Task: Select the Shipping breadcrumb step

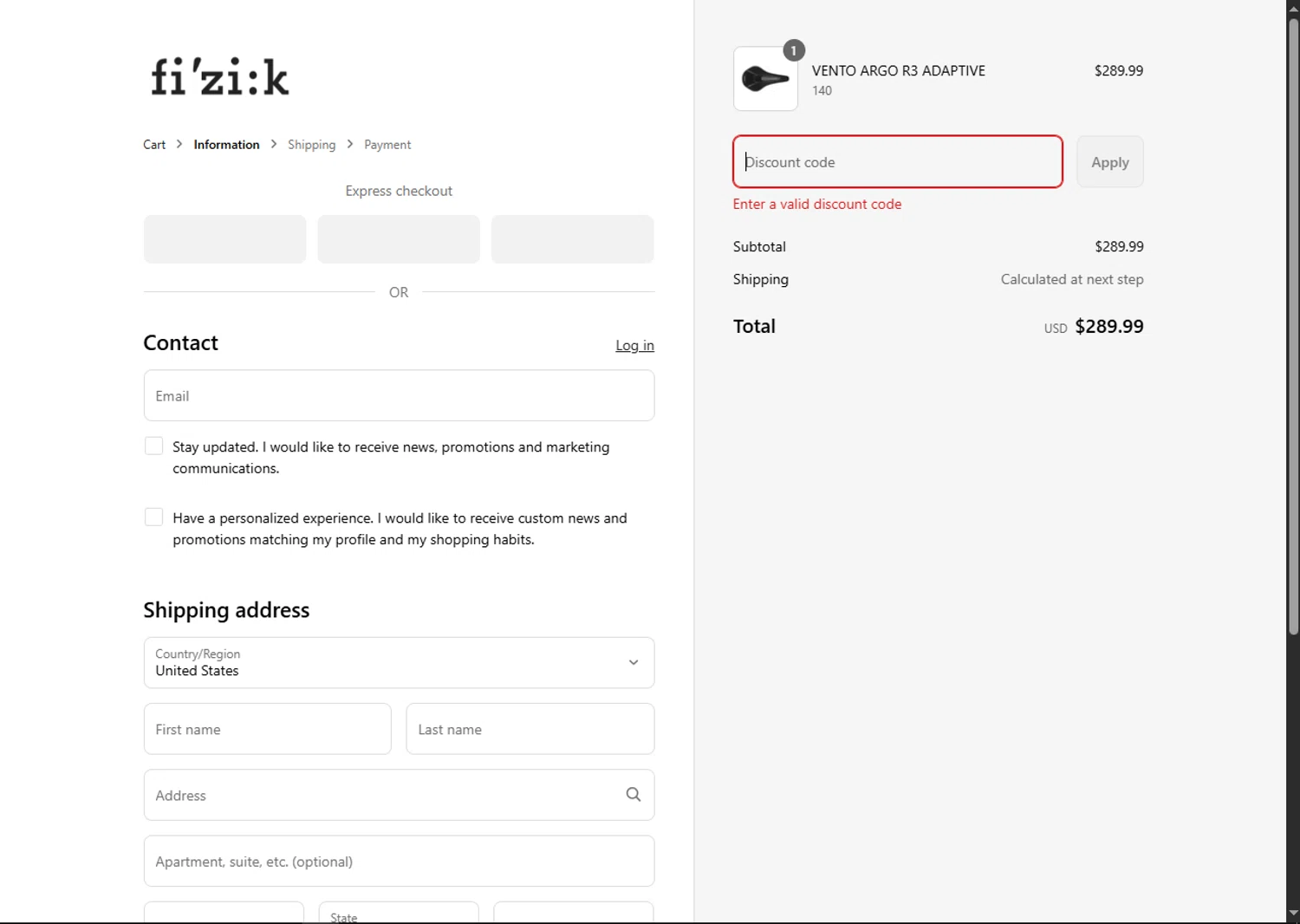Action: pos(312,145)
